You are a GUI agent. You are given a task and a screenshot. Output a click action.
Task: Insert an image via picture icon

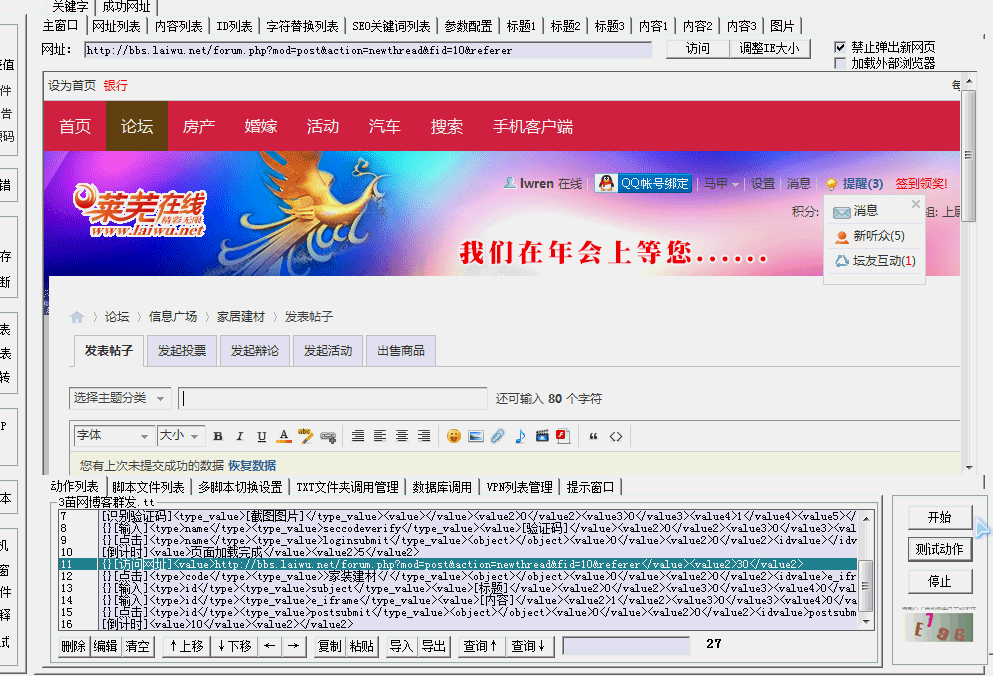point(476,436)
